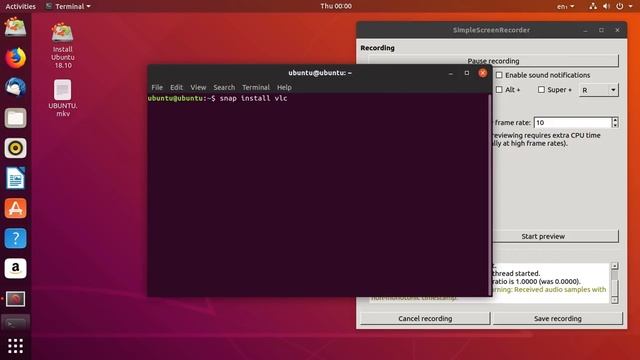Open the terminal Help menu
640x360 pixels.
284,87
